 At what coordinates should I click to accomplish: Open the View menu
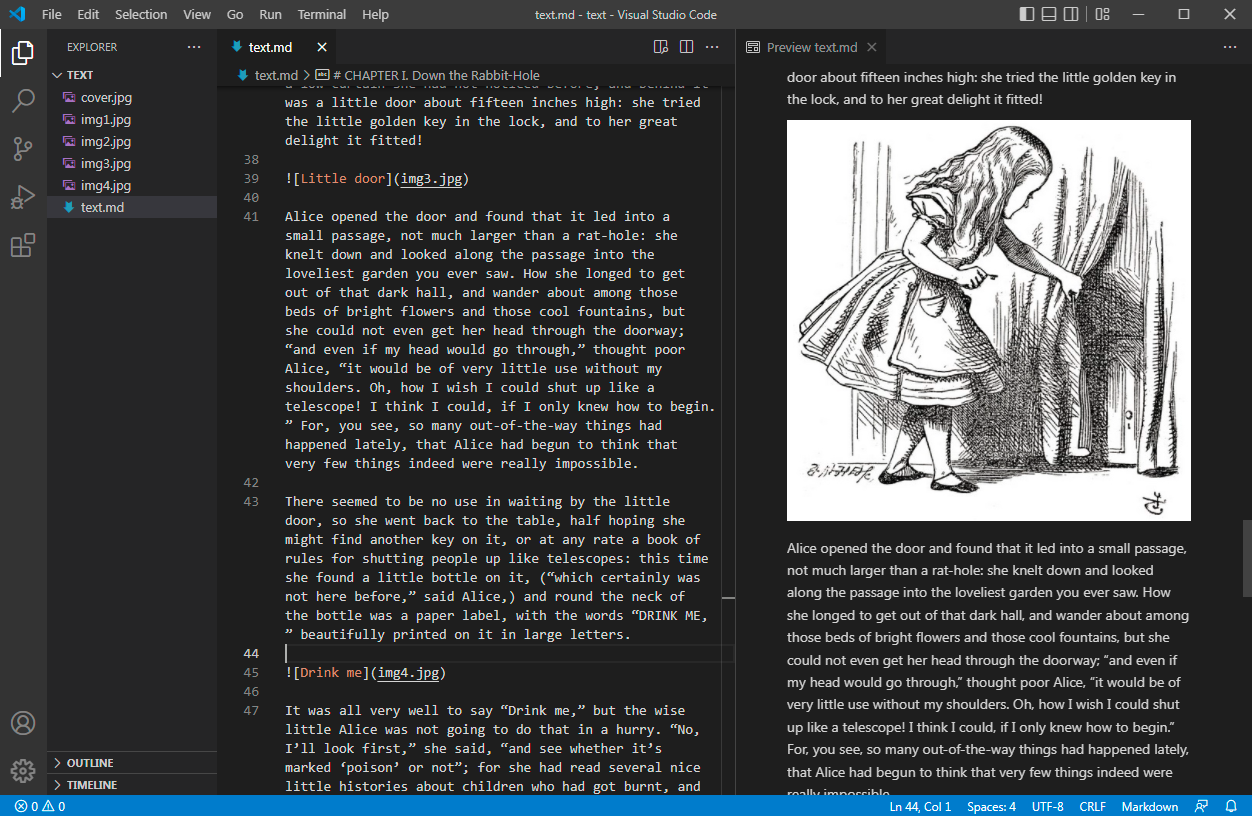pos(197,14)
